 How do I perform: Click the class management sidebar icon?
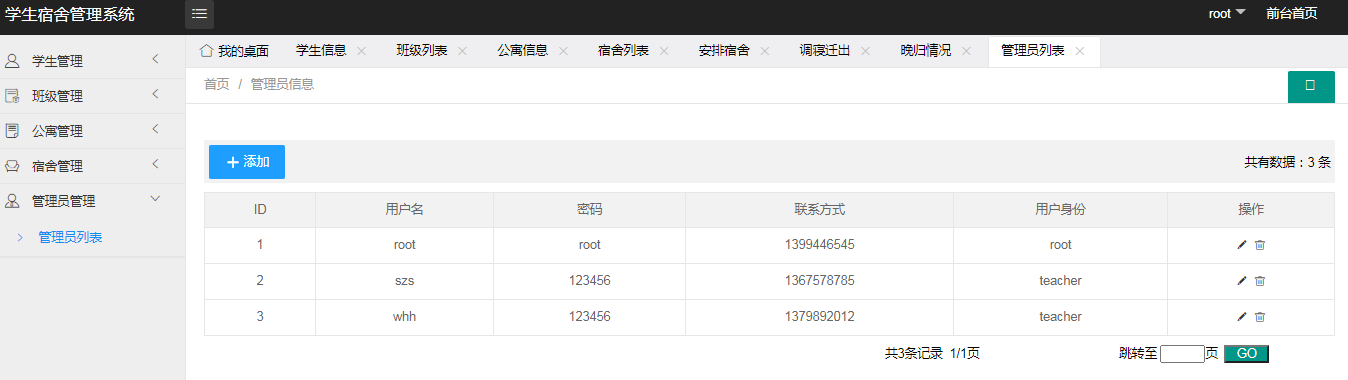[x=12, y=96]
